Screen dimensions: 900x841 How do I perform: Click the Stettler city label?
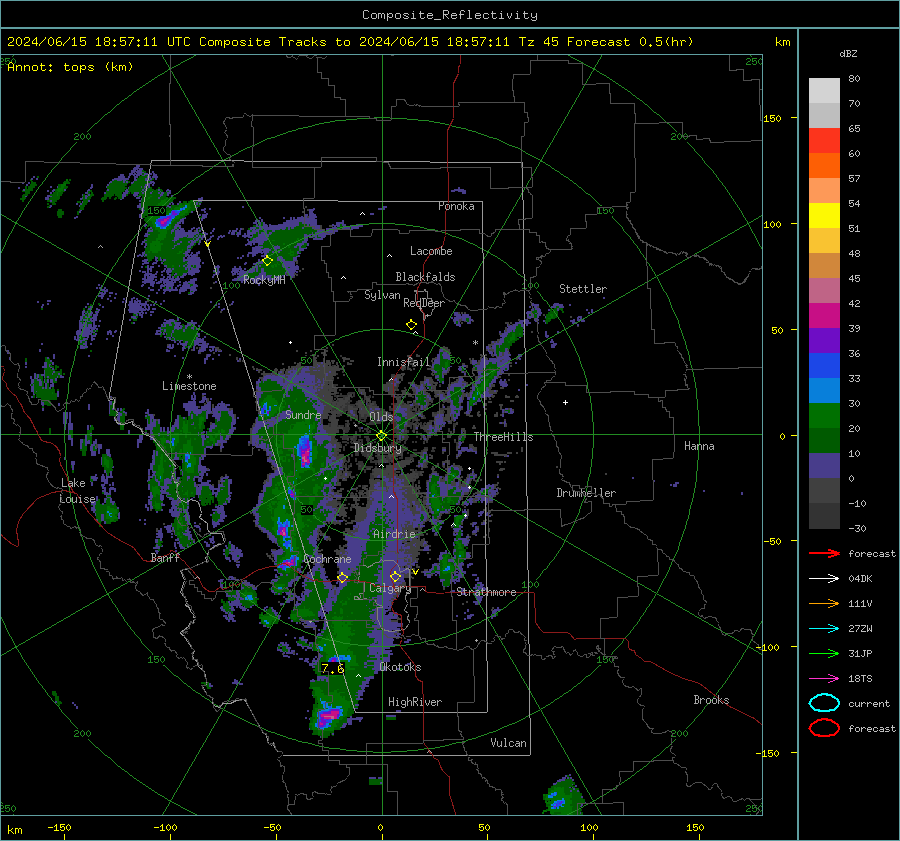pyautogui.click(x=583, y=289)
